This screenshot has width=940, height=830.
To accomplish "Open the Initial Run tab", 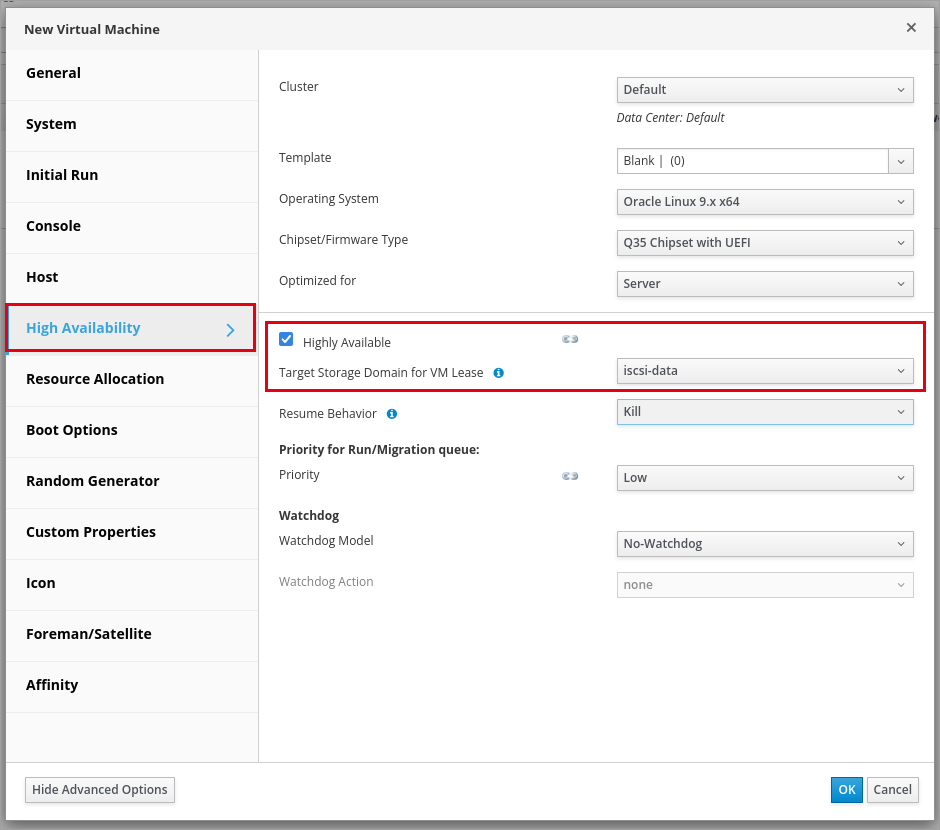I will [x=132, y=176].
